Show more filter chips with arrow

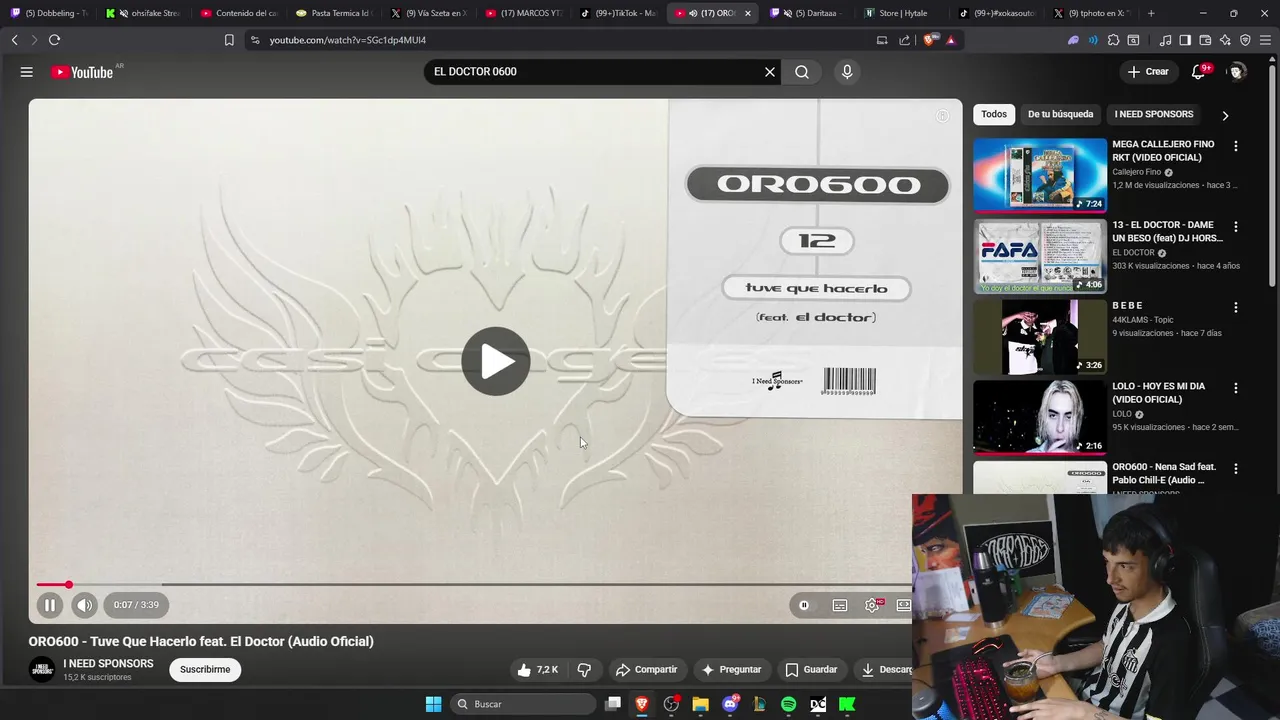click(x=1225, y=115)
